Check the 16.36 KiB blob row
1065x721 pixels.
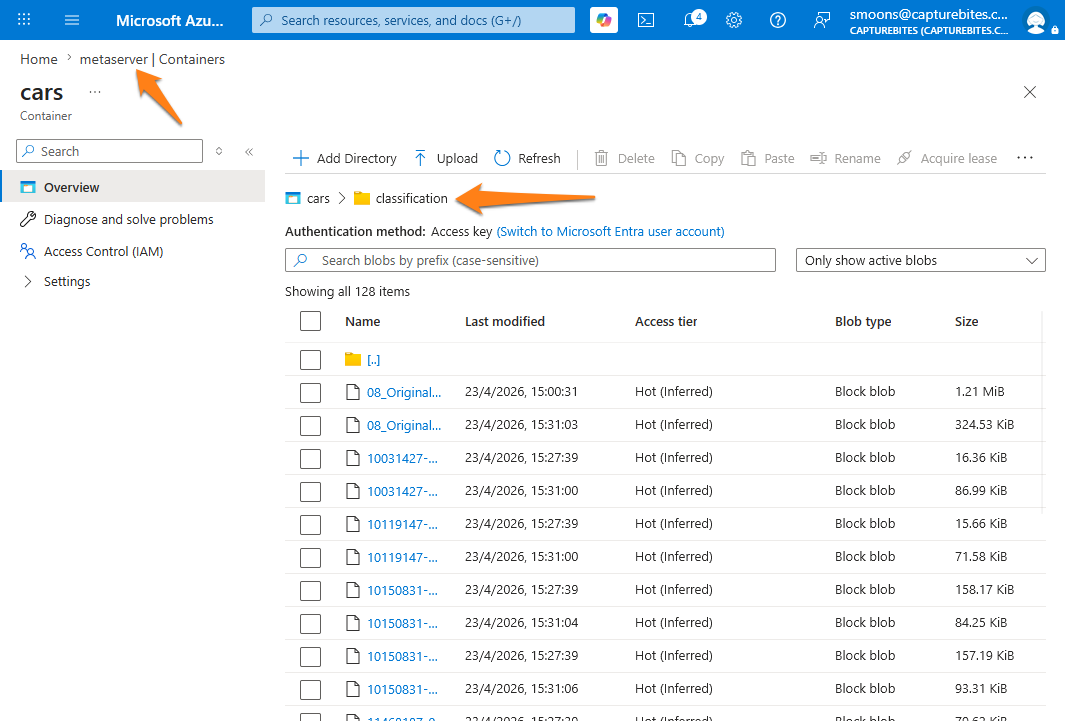[x=310, y=458]
